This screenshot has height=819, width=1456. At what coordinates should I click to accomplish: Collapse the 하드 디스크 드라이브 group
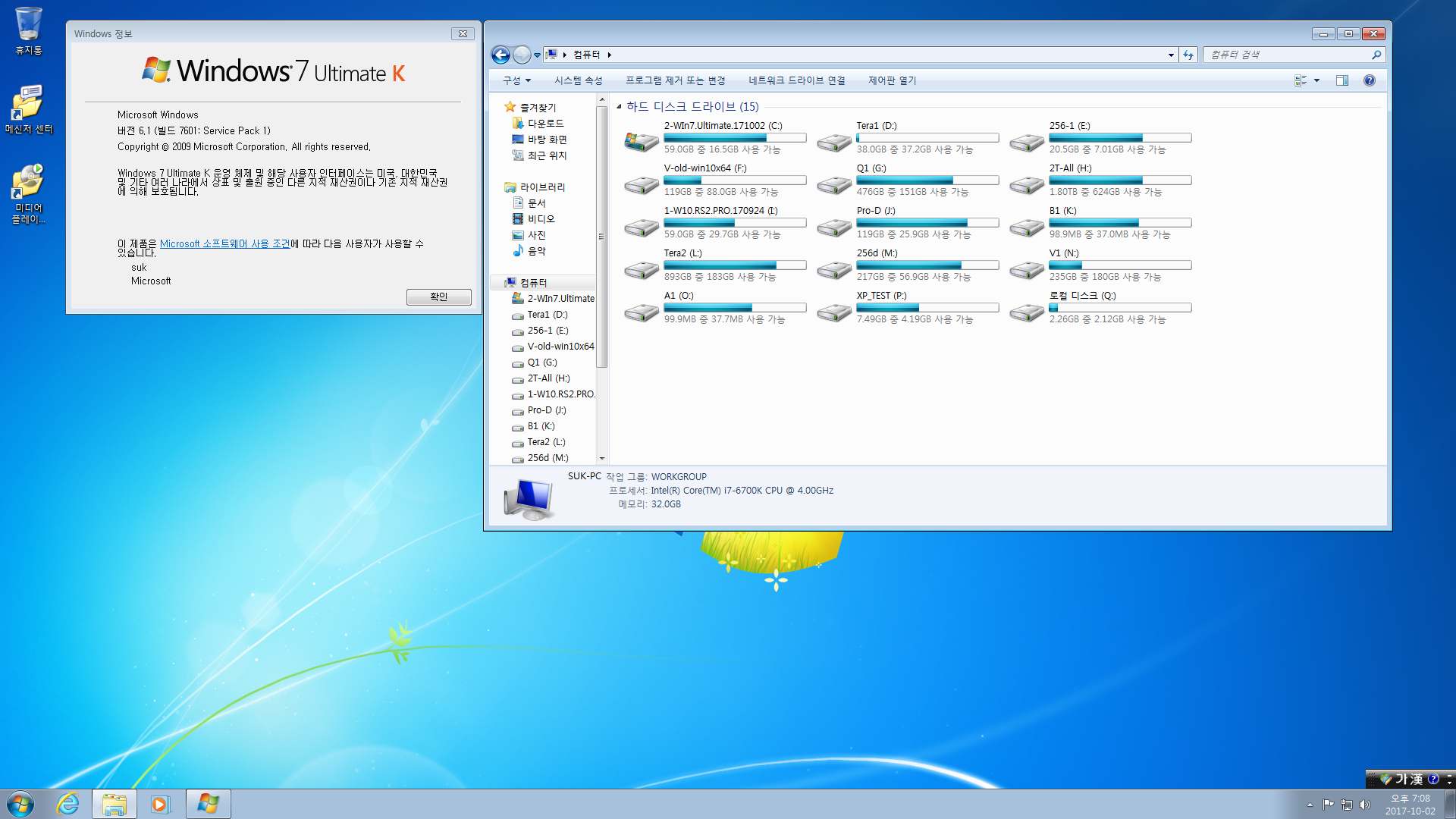[x=619, y=106]
